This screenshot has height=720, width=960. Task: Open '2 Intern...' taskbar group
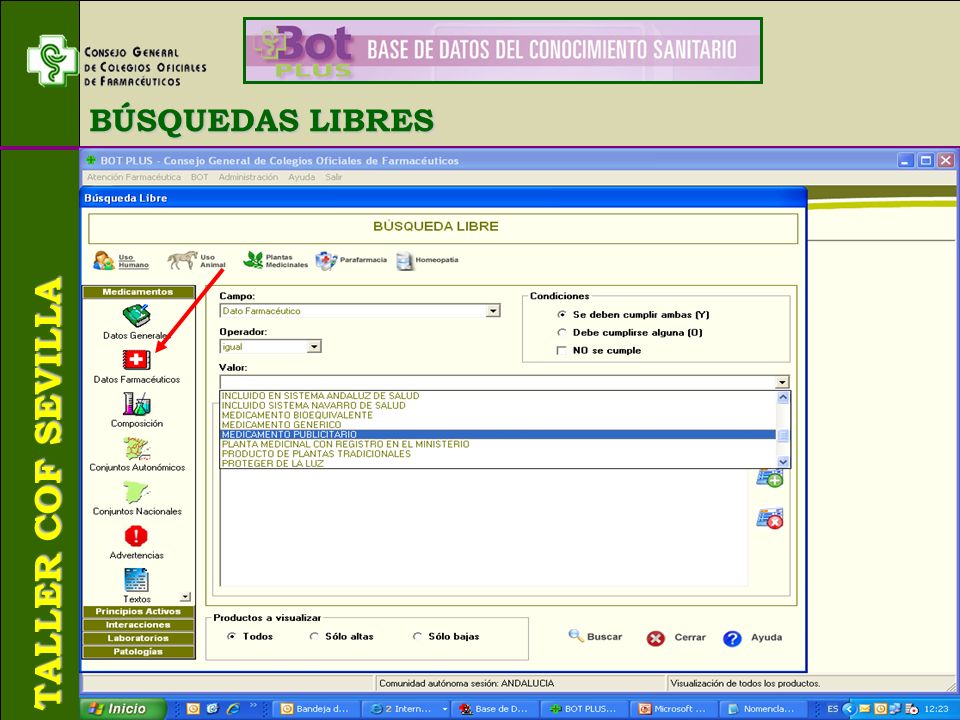click(x=405, y=708)
